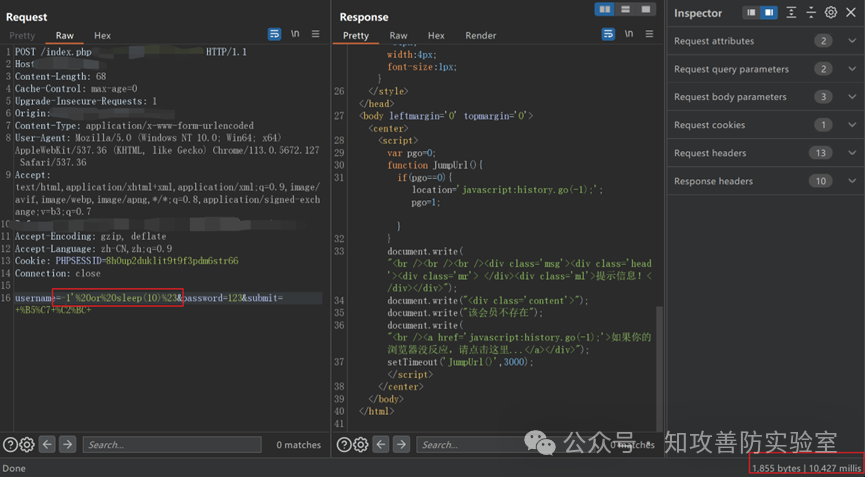
Task: Close the Inspector panel
Action: (x=850, y=13)
